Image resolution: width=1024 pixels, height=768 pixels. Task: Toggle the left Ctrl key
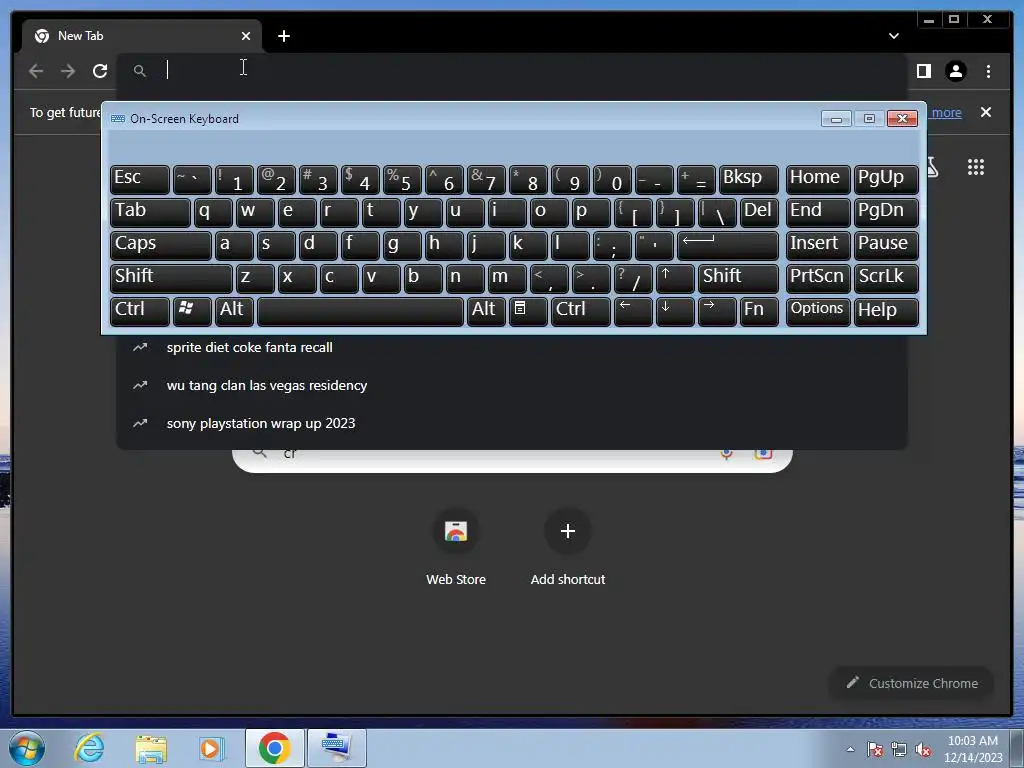click(x=140, y=312)
